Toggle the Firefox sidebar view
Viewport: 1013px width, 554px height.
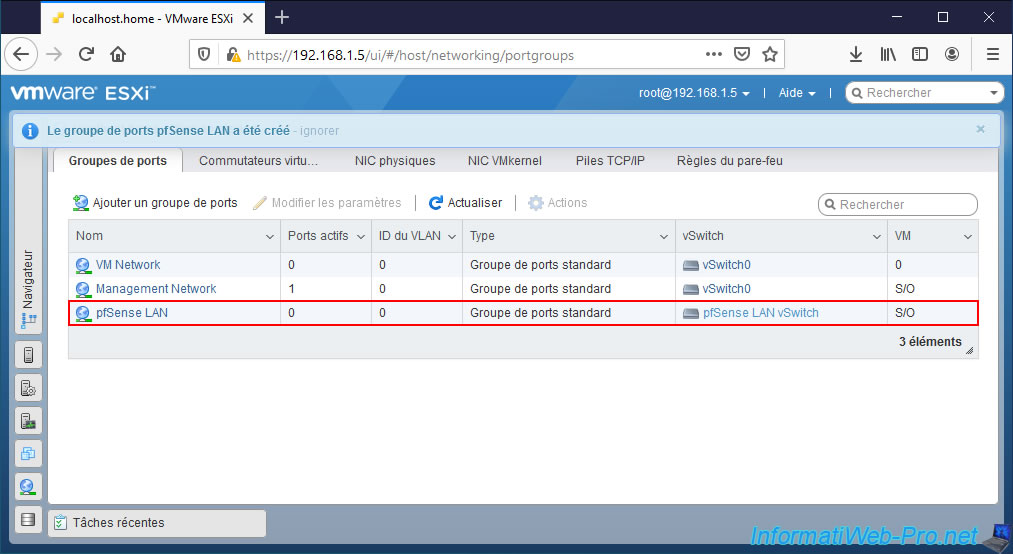tap(920, 54)
